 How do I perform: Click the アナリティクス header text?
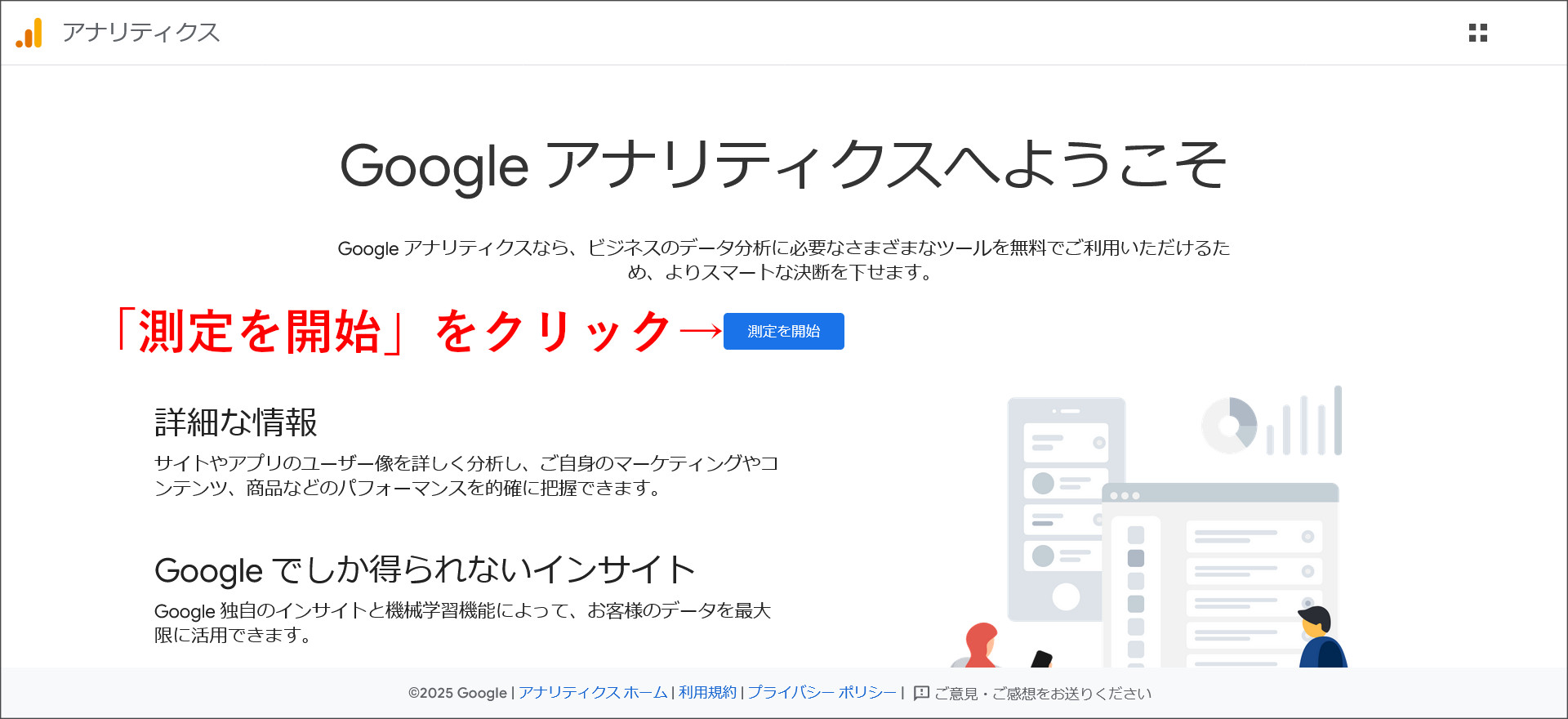click(x=140, y=33)
